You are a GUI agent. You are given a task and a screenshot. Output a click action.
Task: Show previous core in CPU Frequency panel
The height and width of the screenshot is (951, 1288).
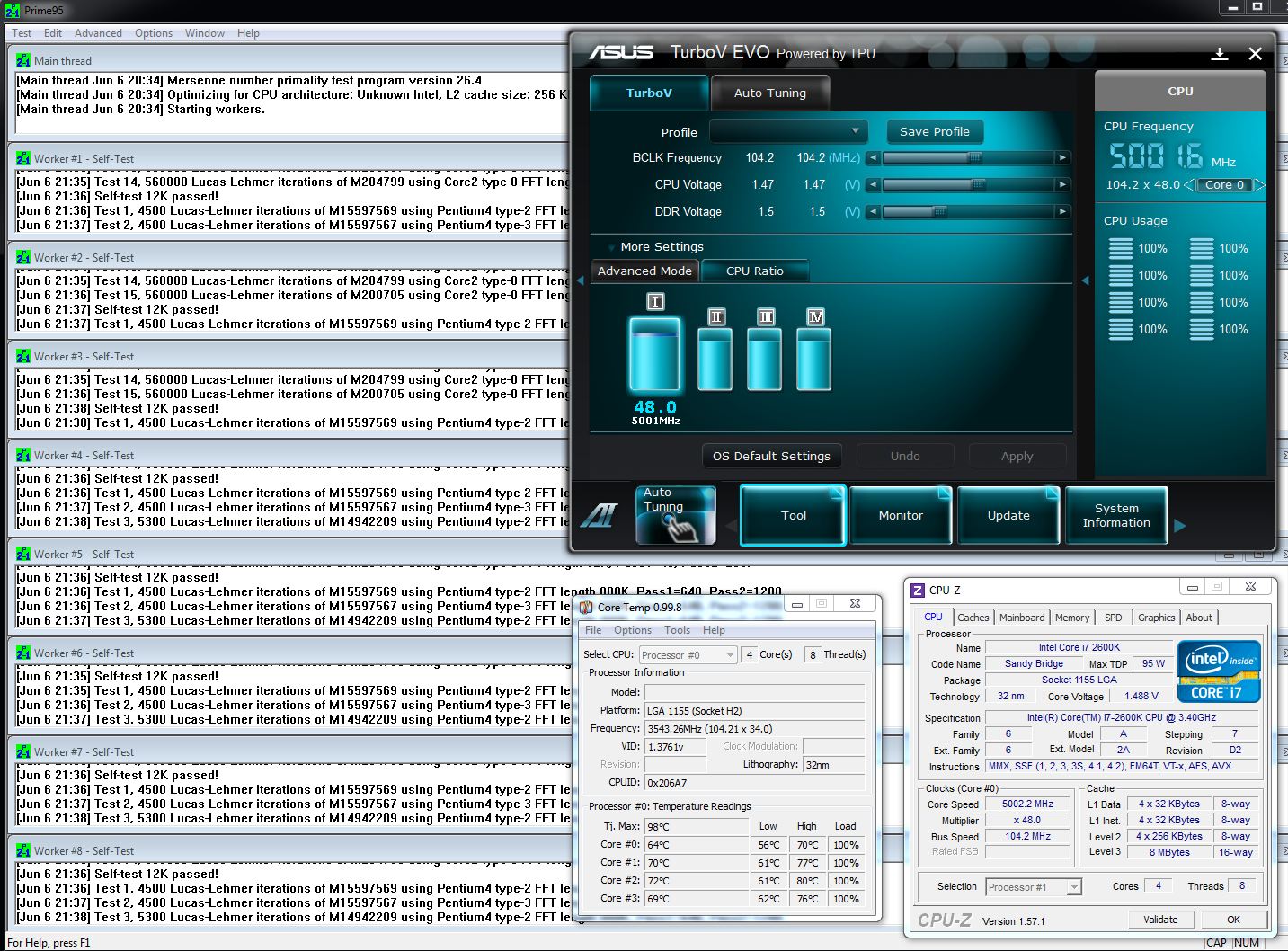[1190, 185]
